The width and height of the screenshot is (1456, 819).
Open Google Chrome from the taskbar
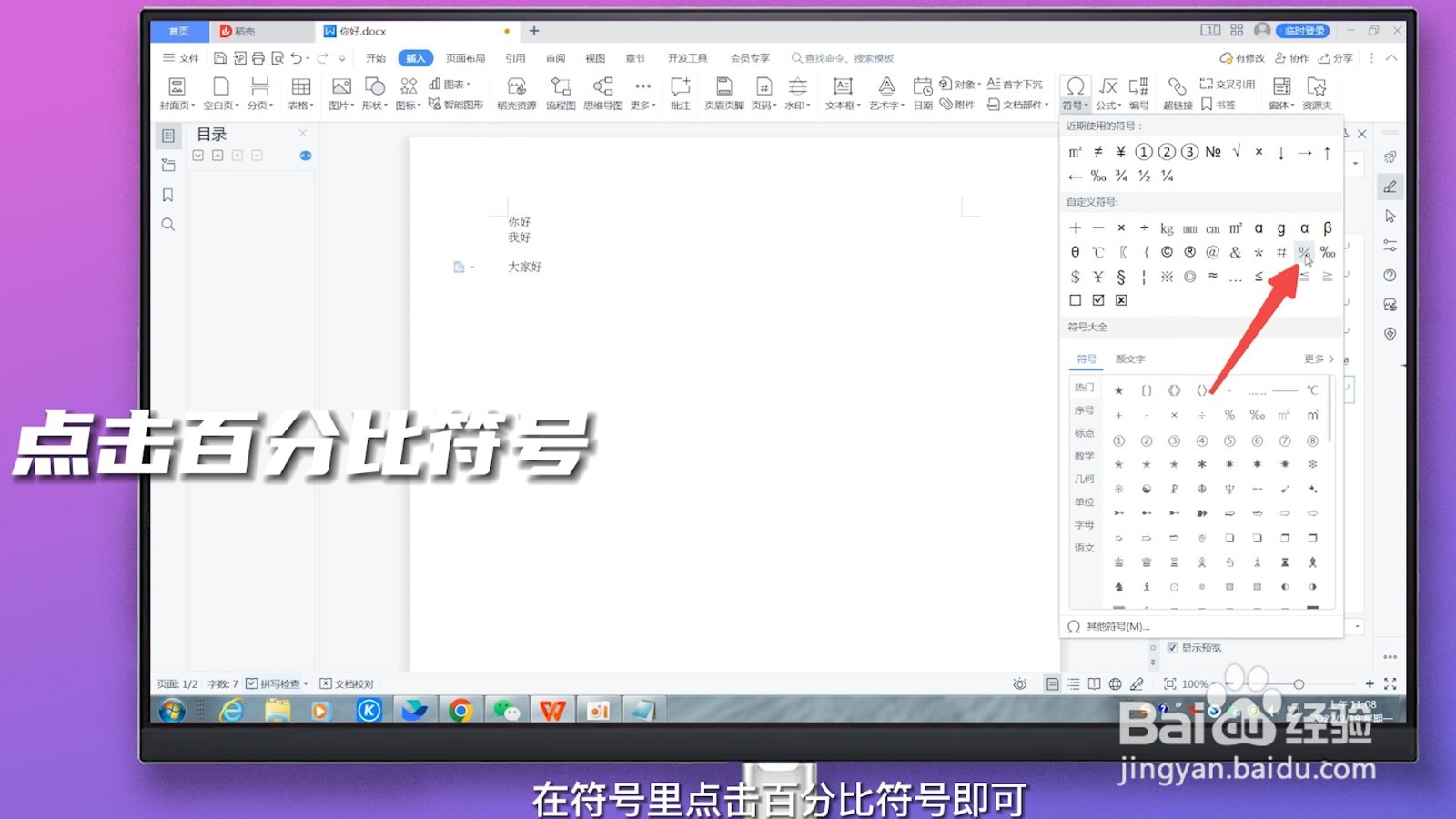pyautogui.click(x=460, y=710)
